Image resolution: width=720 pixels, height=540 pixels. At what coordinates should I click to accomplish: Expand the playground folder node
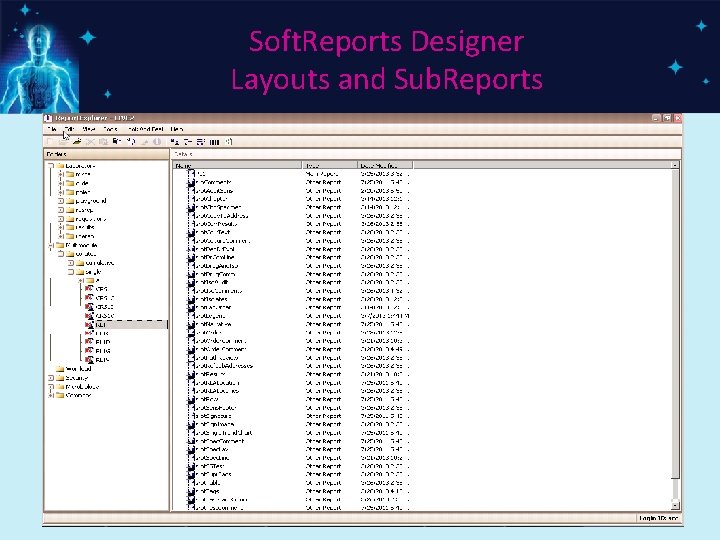[61, 201]
